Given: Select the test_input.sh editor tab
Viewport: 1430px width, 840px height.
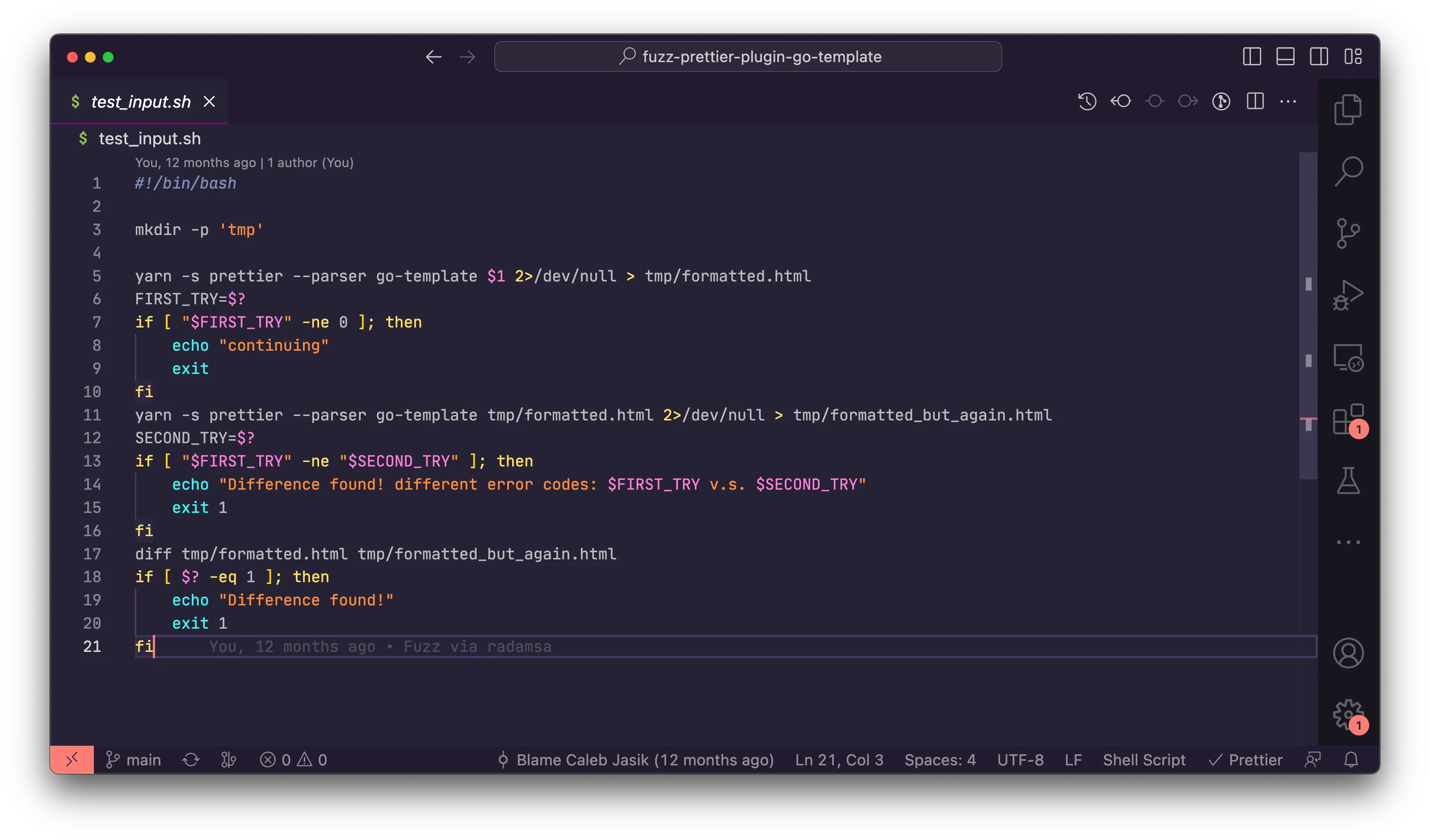Looking at the screenshot, I should [140, 102].
